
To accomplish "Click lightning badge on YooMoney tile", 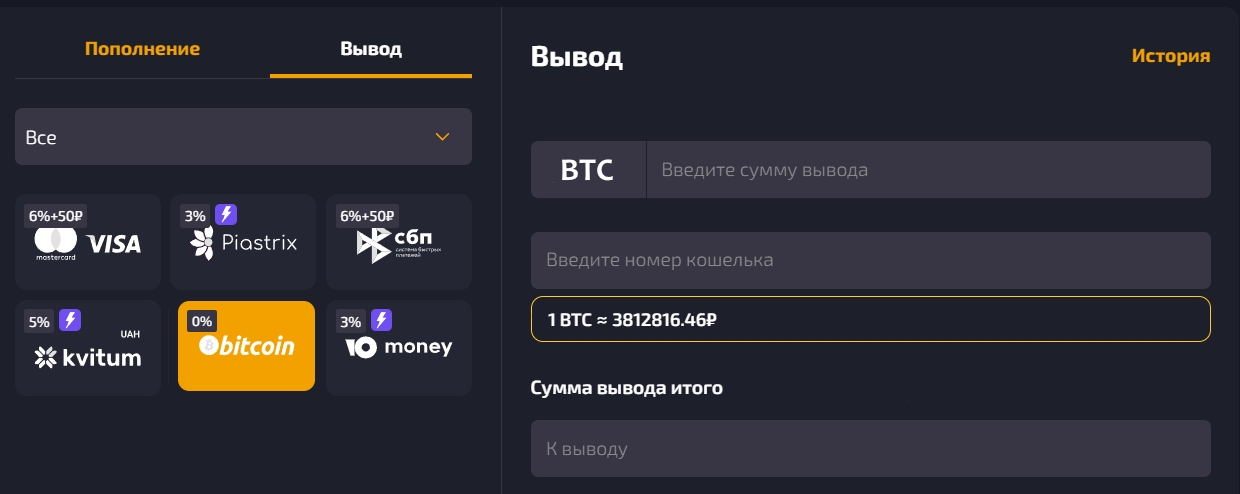I will 382,321.
